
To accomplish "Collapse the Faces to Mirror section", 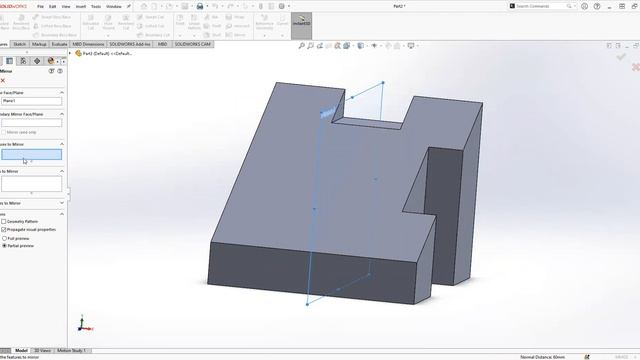I will coord(62,171).
